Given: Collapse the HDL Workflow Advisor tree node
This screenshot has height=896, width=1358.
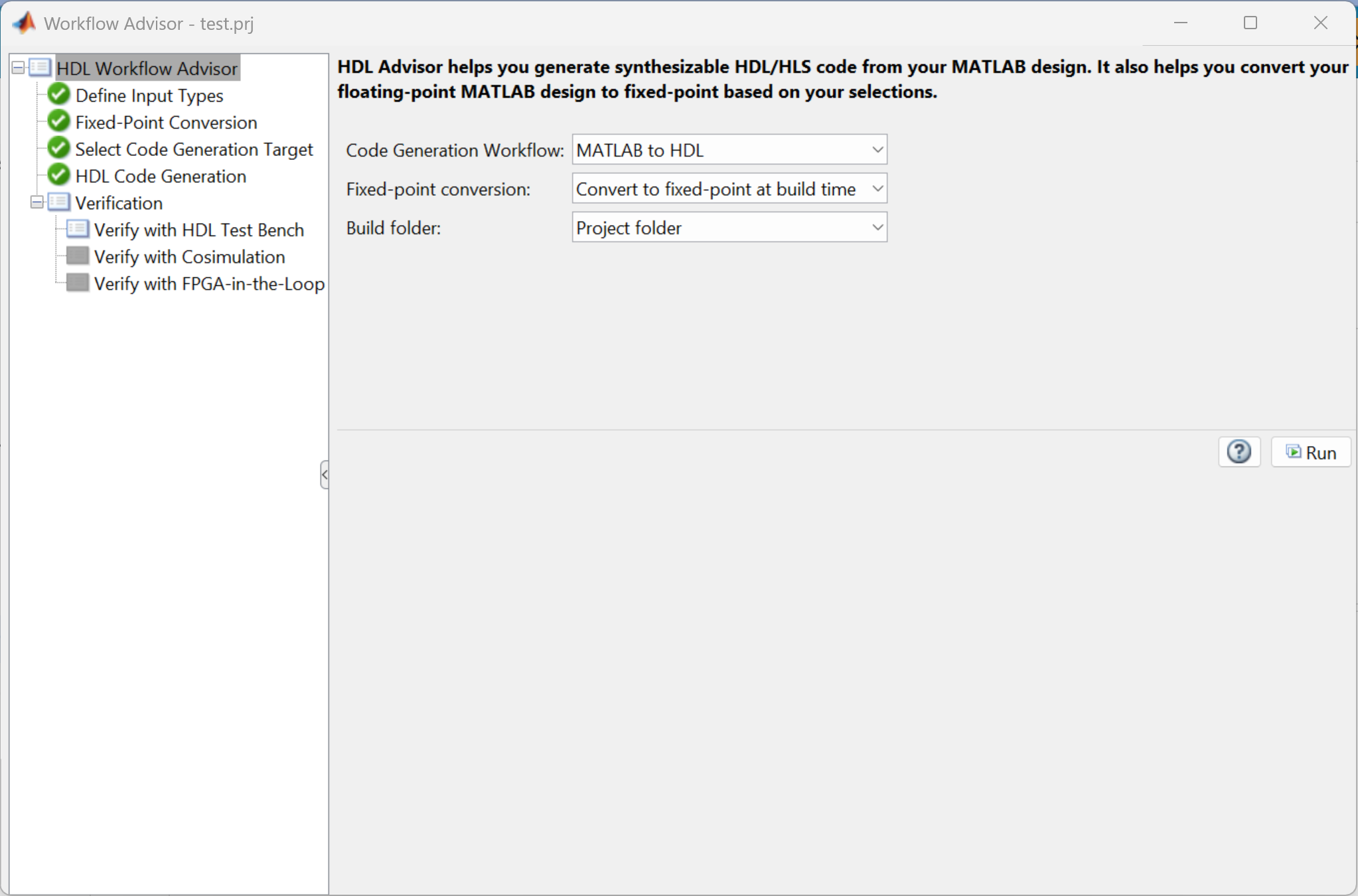Looking at the screenshot, I should click(18, 66).
